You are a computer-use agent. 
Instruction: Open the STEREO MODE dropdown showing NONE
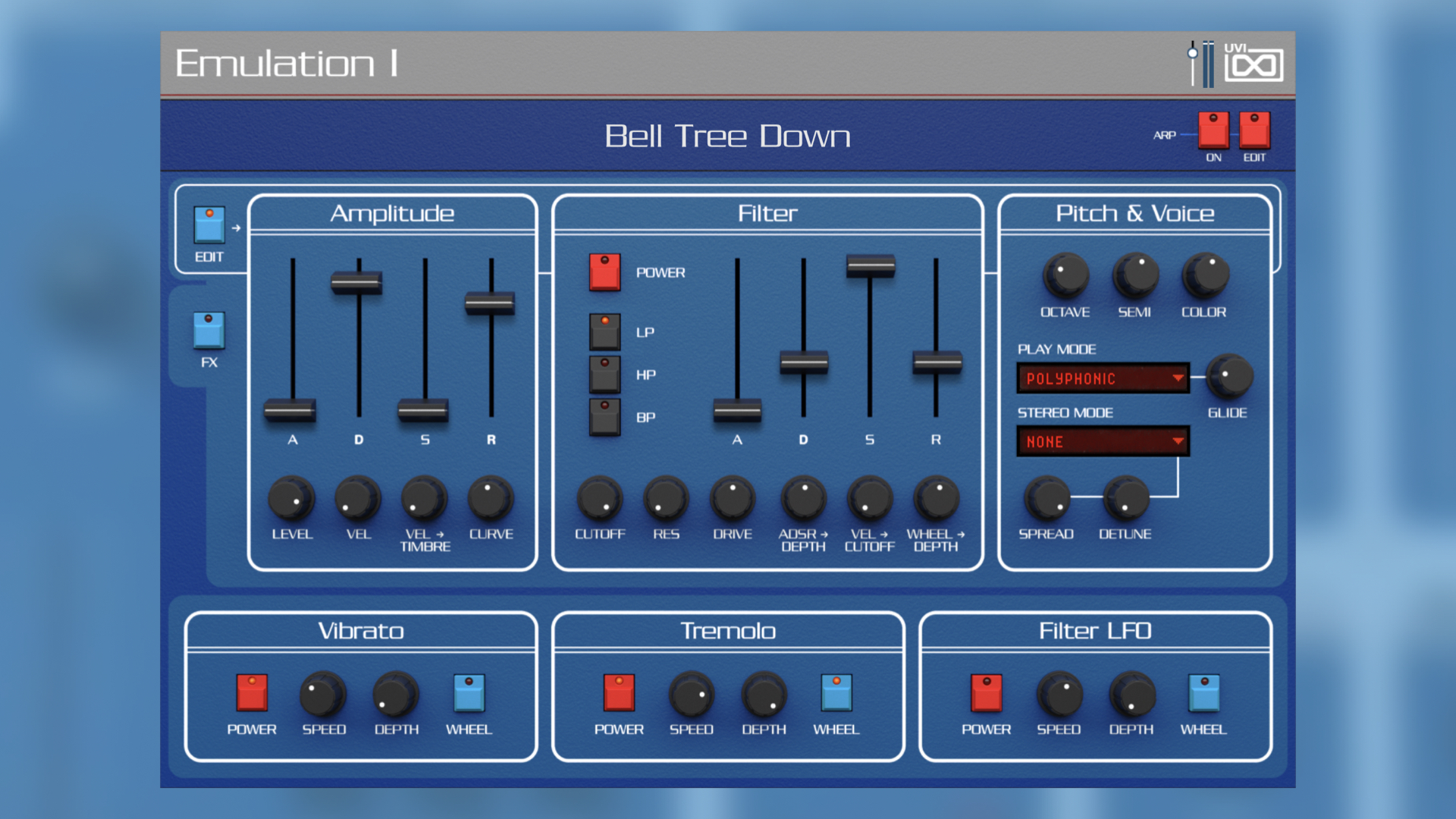pyautogui.click(x=1103, y=441)
